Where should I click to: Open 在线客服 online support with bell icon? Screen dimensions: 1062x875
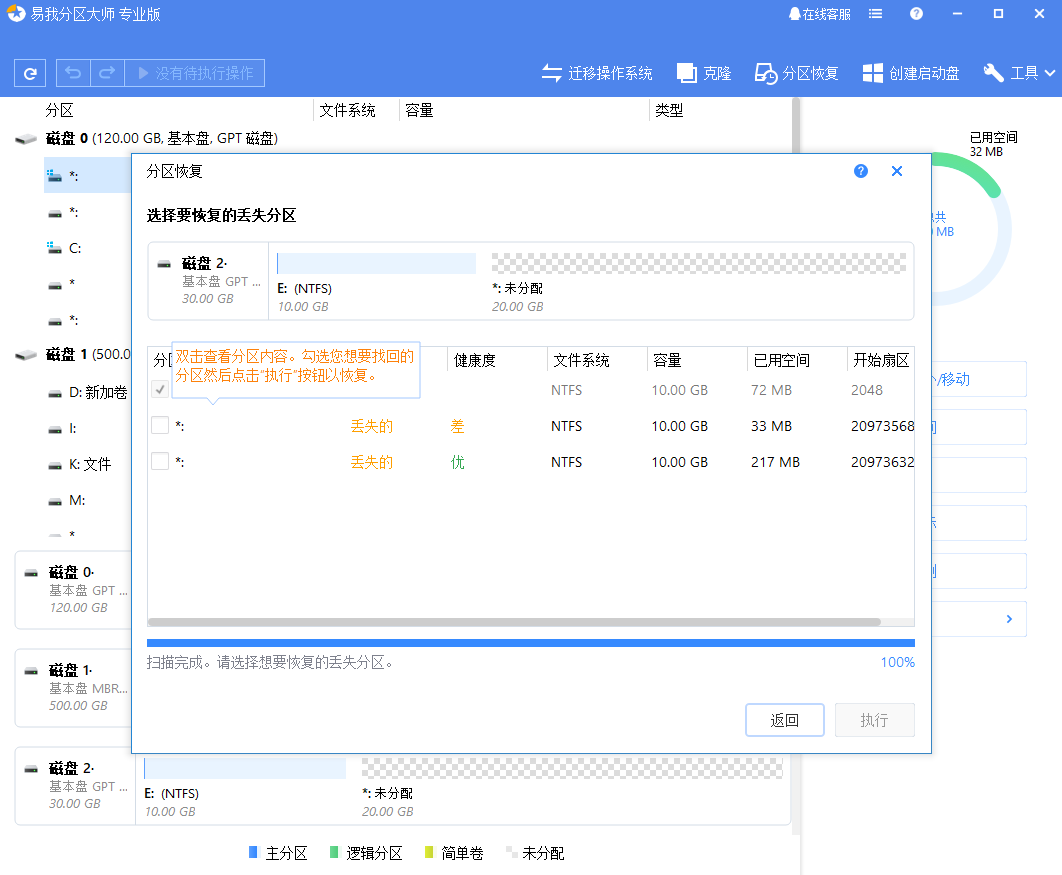[x=818, y=14]
